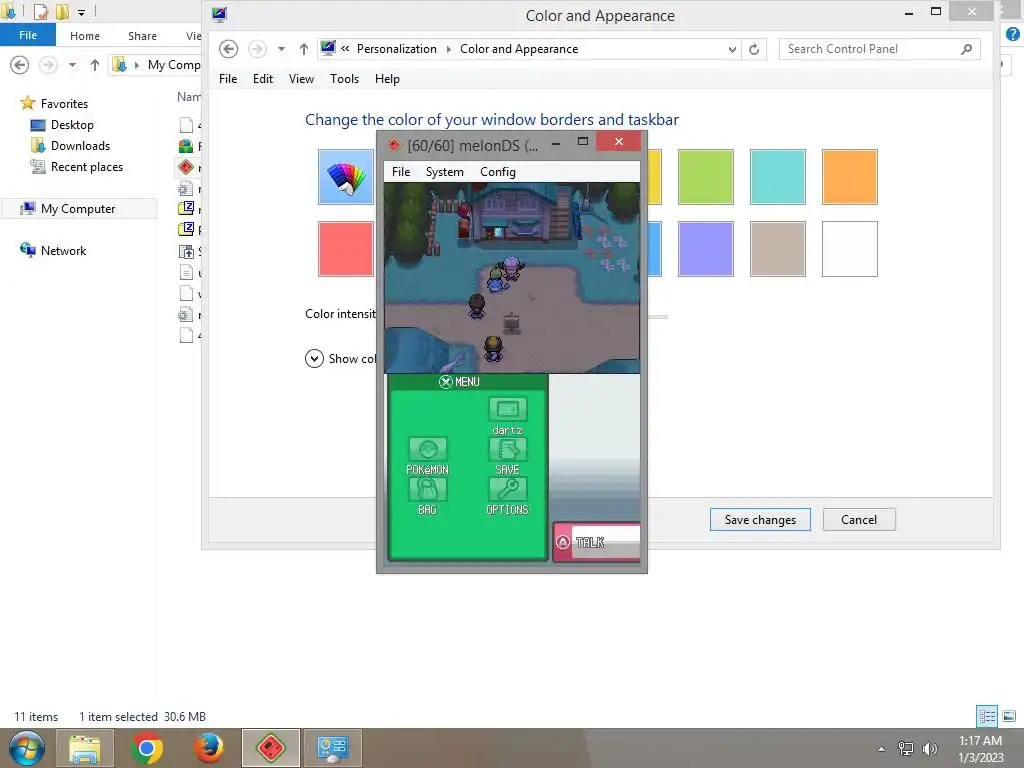Image resolution: width=1024 pixels, height=768 pixels.
Task: Switch to melonDS taskbar button
Action: coord(270,748)
